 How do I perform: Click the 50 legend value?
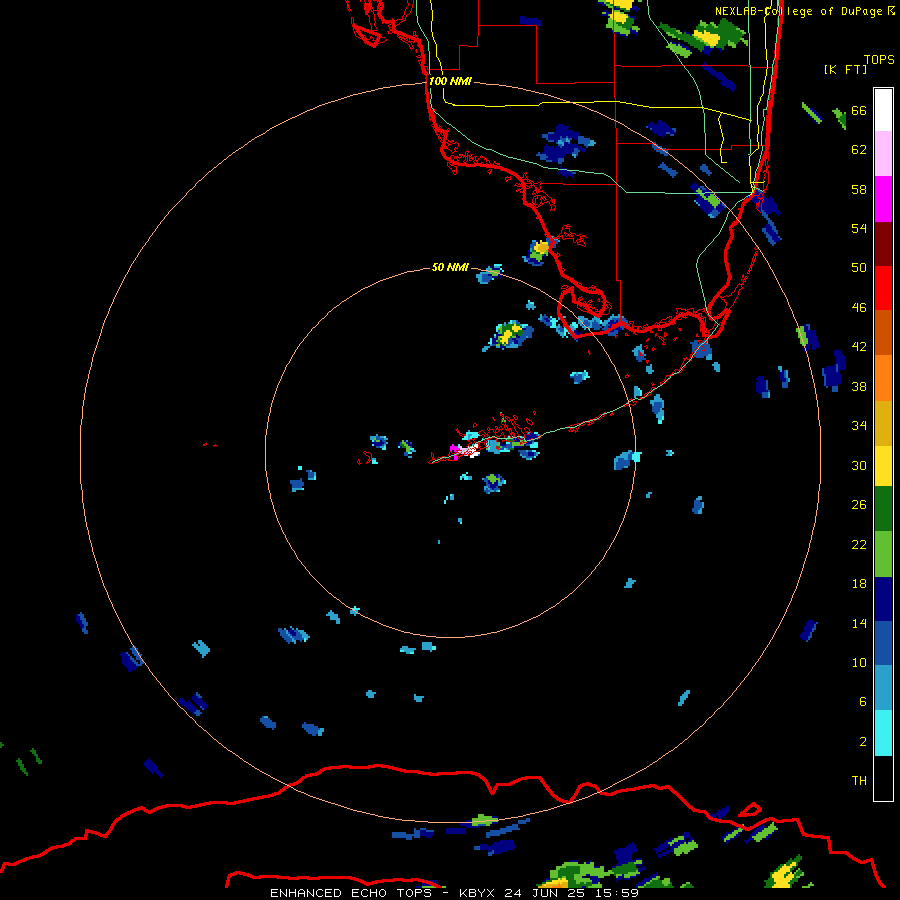click(859, 268)
